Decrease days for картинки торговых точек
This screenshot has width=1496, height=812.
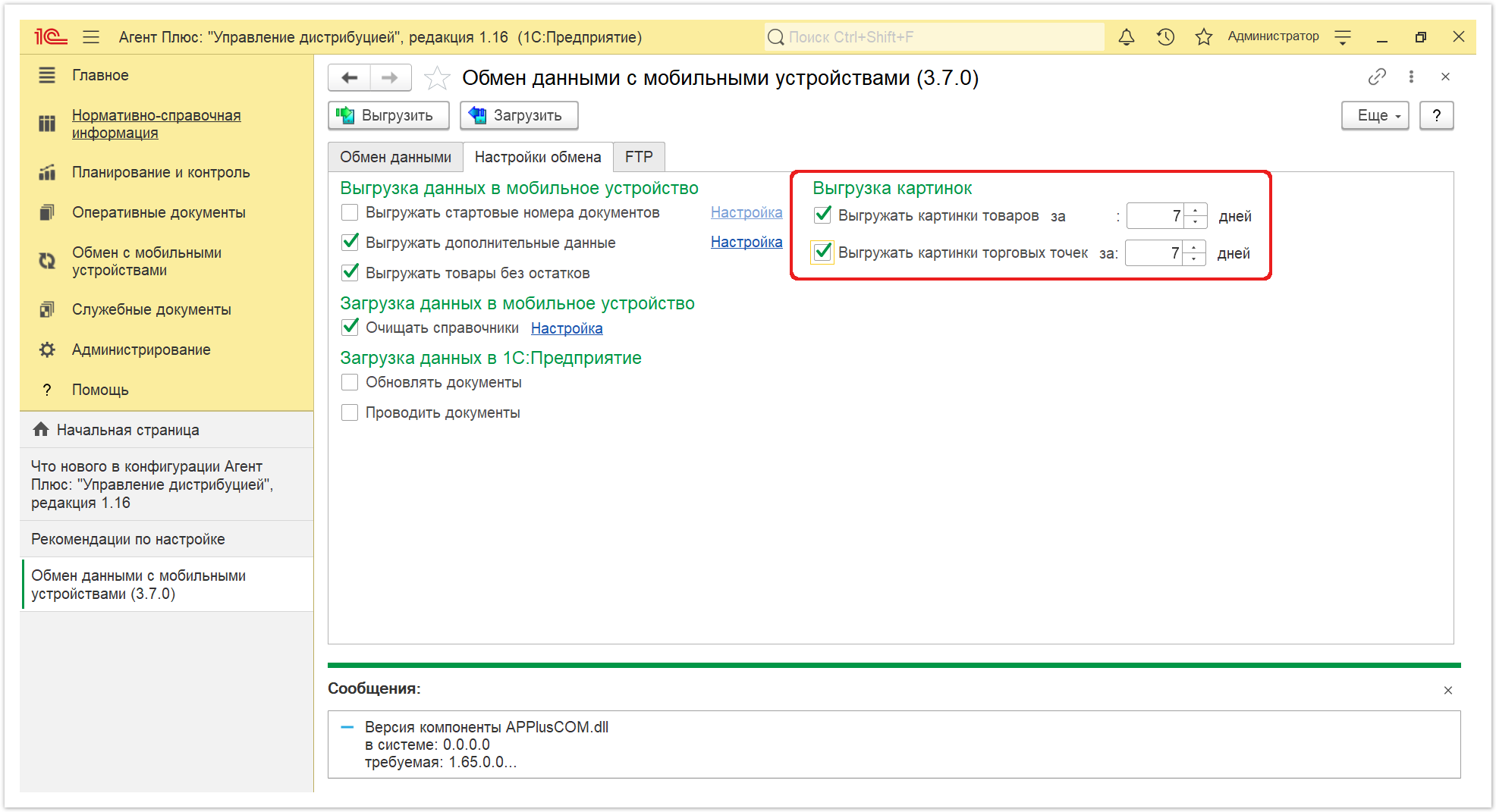coord(1194,259)
